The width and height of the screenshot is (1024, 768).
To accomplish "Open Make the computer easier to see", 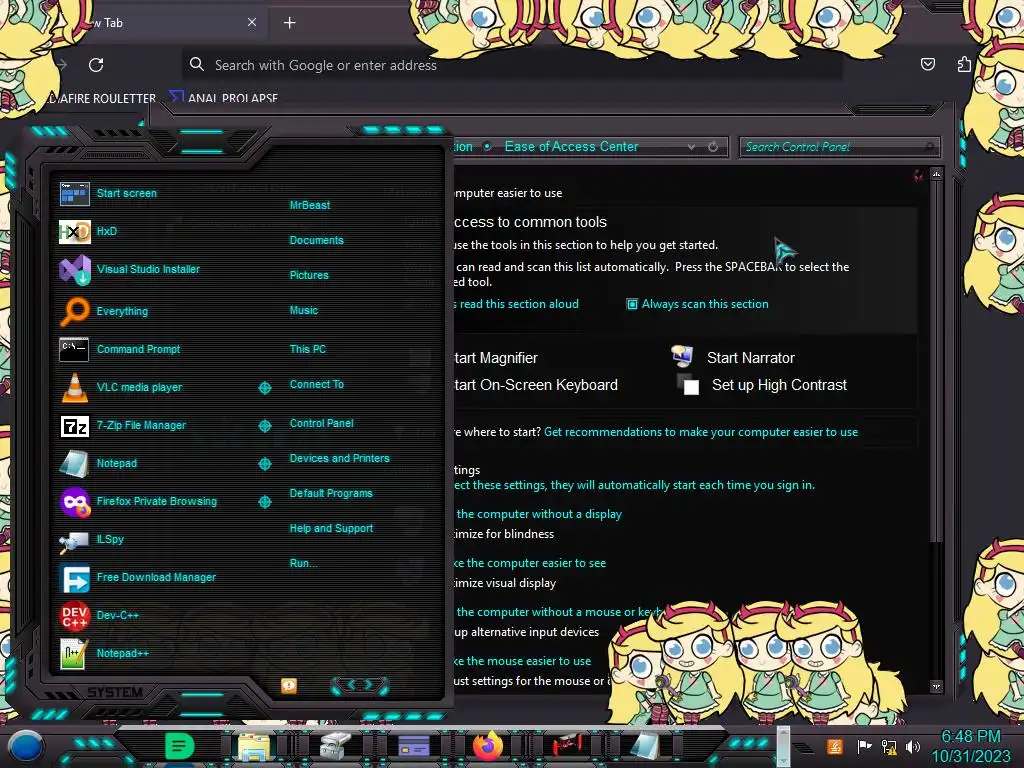I will coord(530,563).
